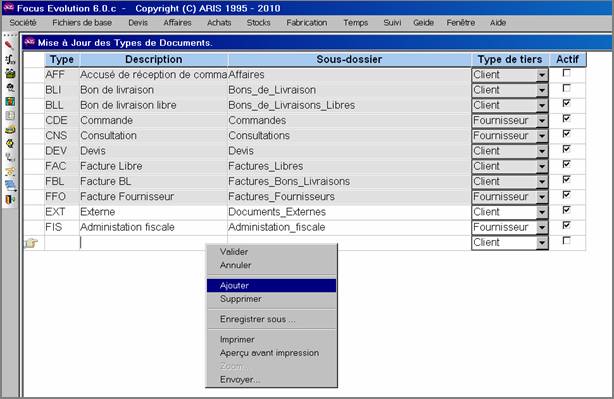Screen dimensions: 614x399
Task: Select Envoyer... in the context menu
Action: (271, 379)
